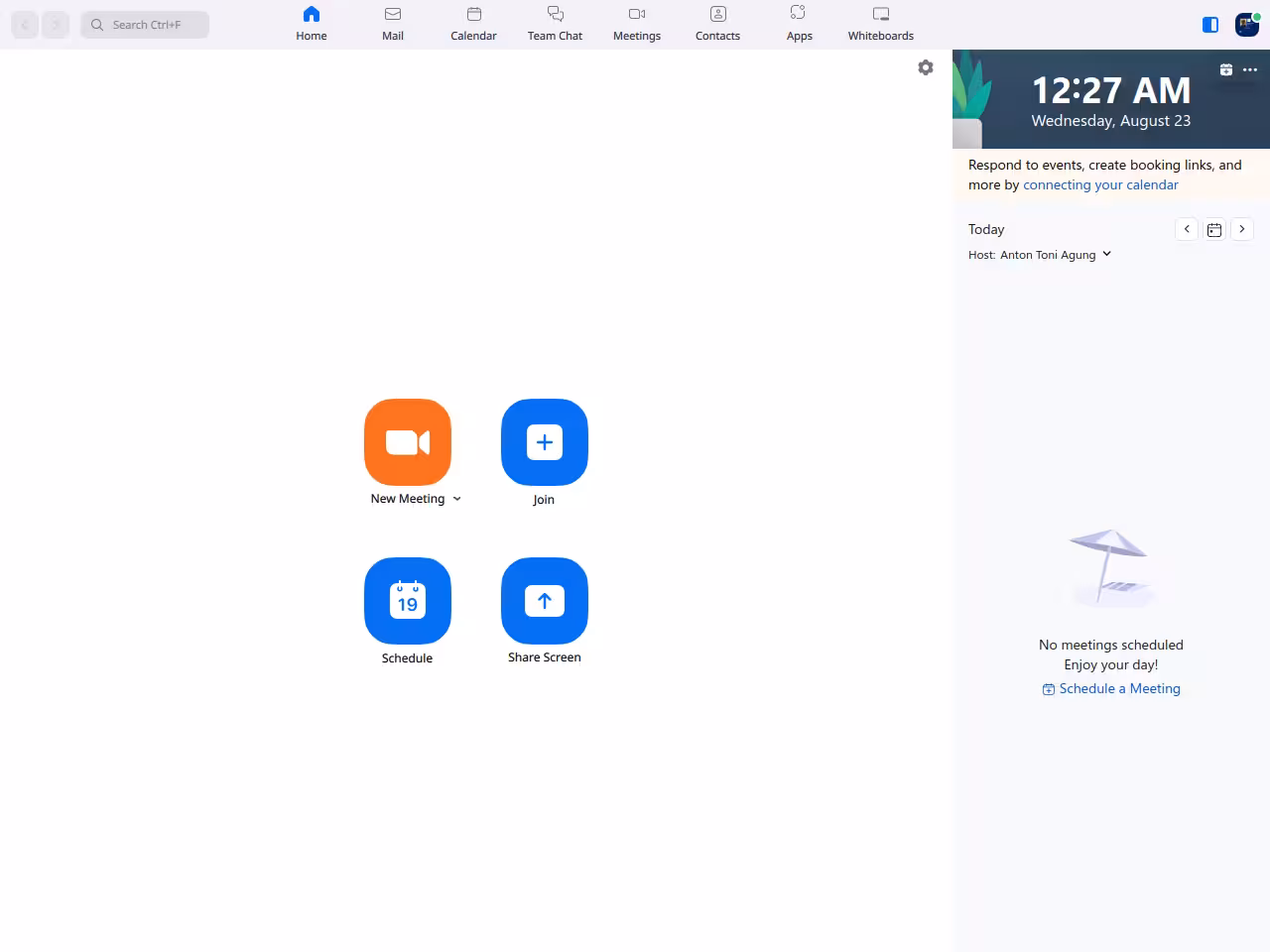The height and width of the screenshot is (952, 1270).
Task: Open the Schedule calendar button
Action: 408,601
